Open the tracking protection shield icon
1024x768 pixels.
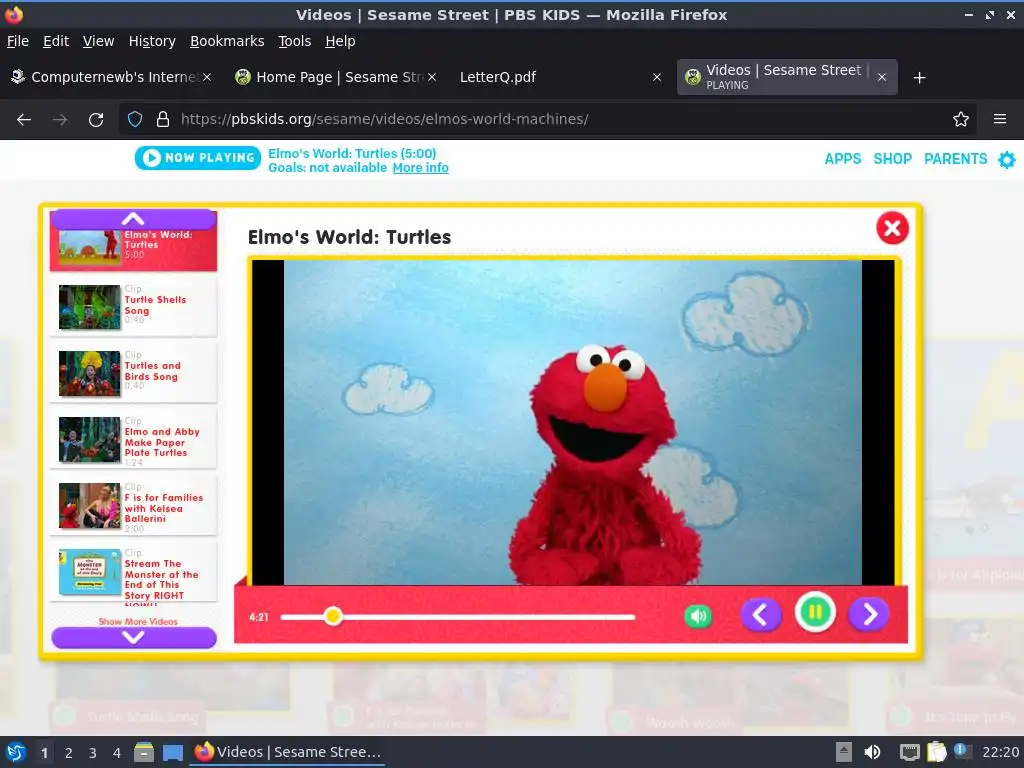pos(135,120)
